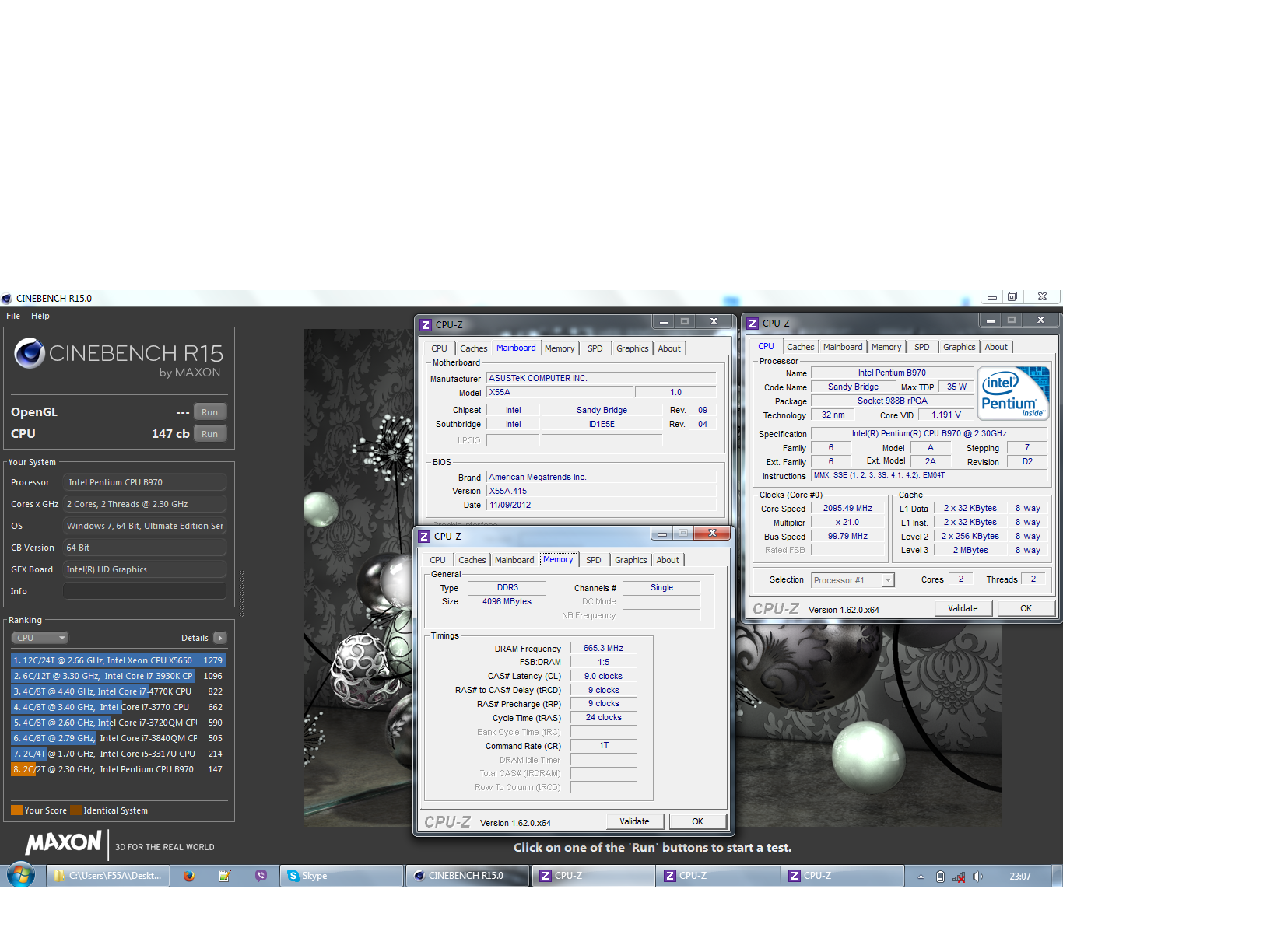This screenshot has height=952, width=1270.
Task: Open the Caches tab in the CPU-Z processor window
Action: coord(800,347)
